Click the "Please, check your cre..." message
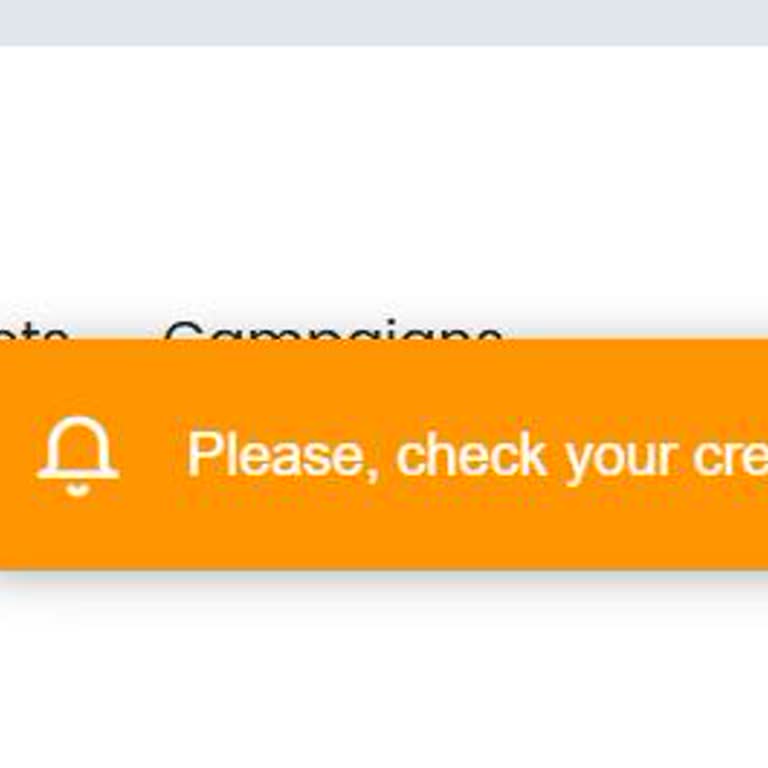Screen dimensions: 768x768 tap(478, 456)
